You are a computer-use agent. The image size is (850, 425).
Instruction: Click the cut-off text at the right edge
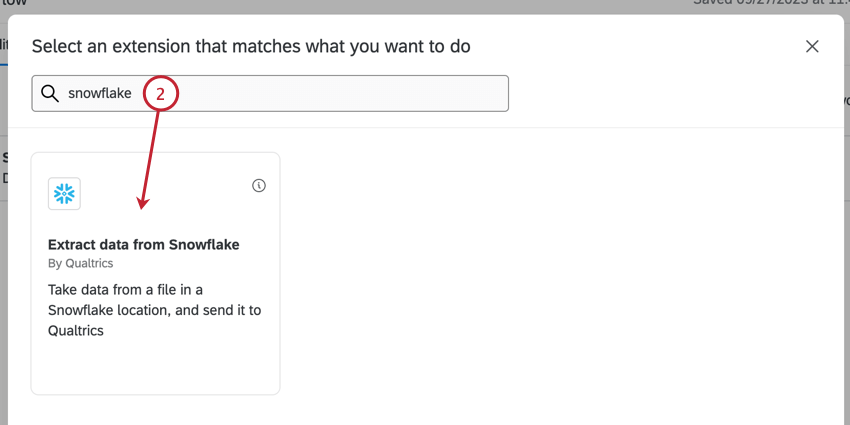tap(845, 101)
